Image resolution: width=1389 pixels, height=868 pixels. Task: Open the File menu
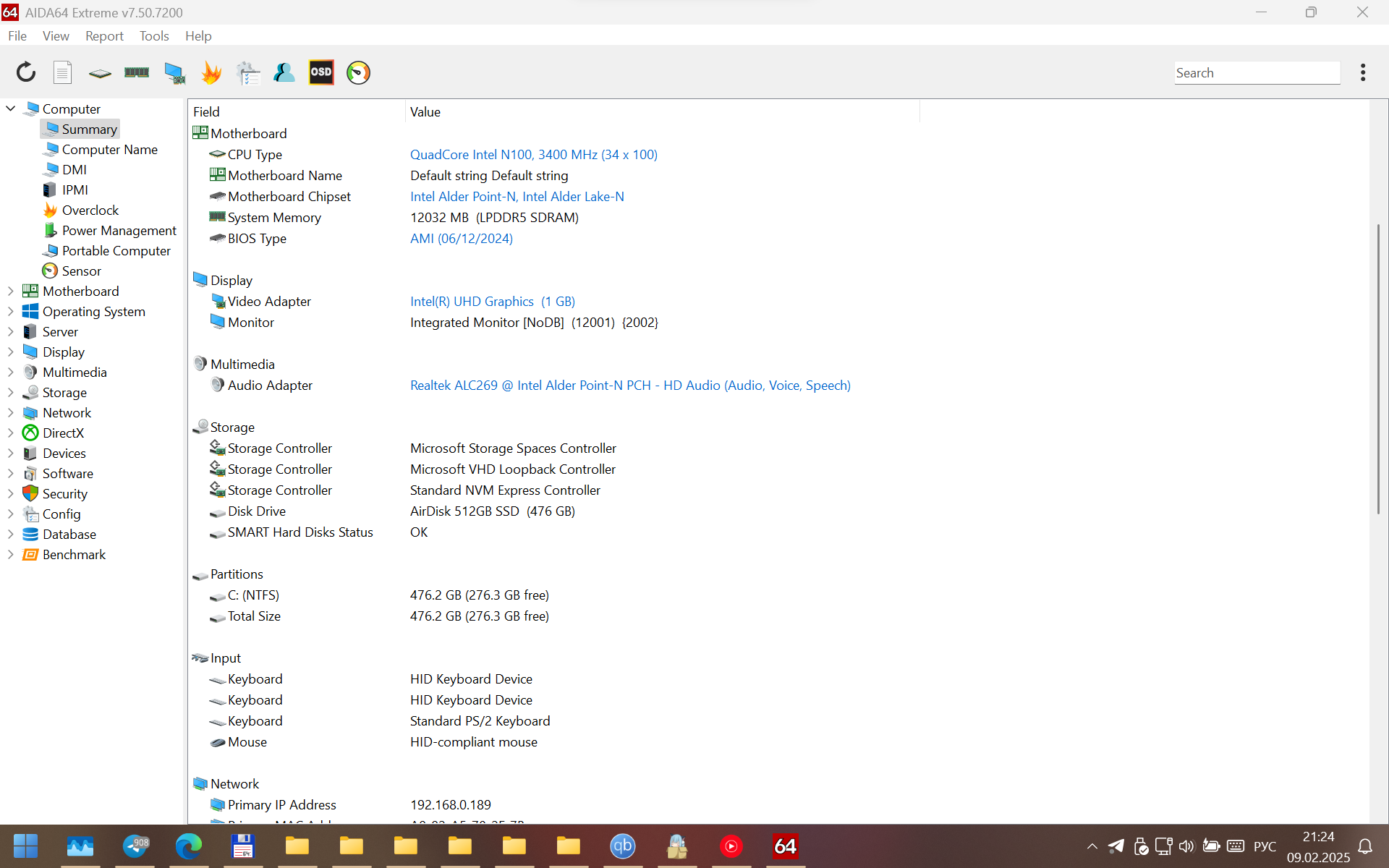[17, 36]
